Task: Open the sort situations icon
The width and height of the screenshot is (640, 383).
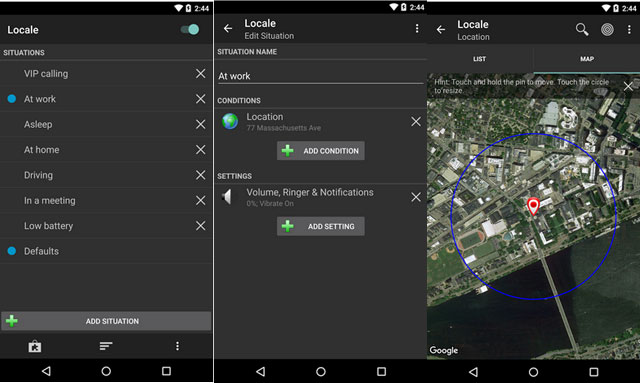Action: (106, 346)
